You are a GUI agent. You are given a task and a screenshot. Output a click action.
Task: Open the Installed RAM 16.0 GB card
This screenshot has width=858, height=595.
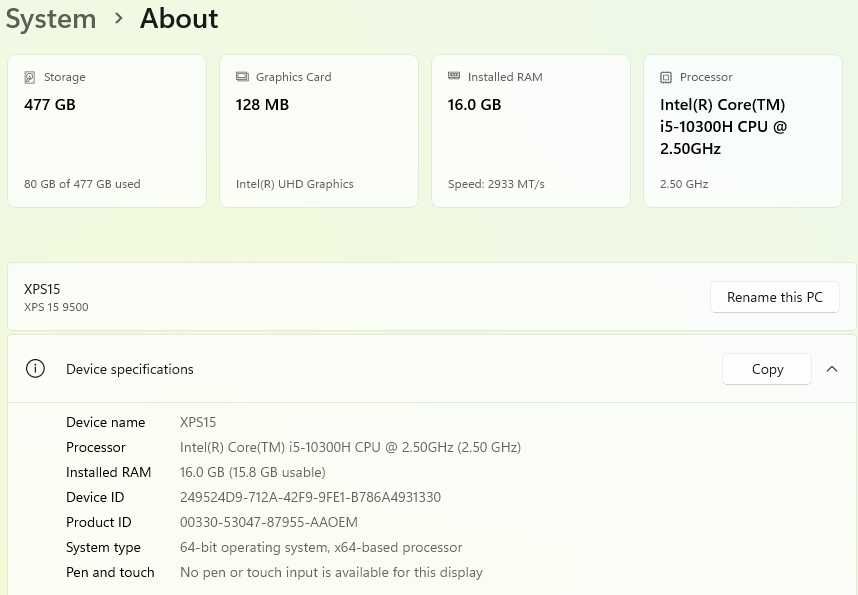point(530,131)
